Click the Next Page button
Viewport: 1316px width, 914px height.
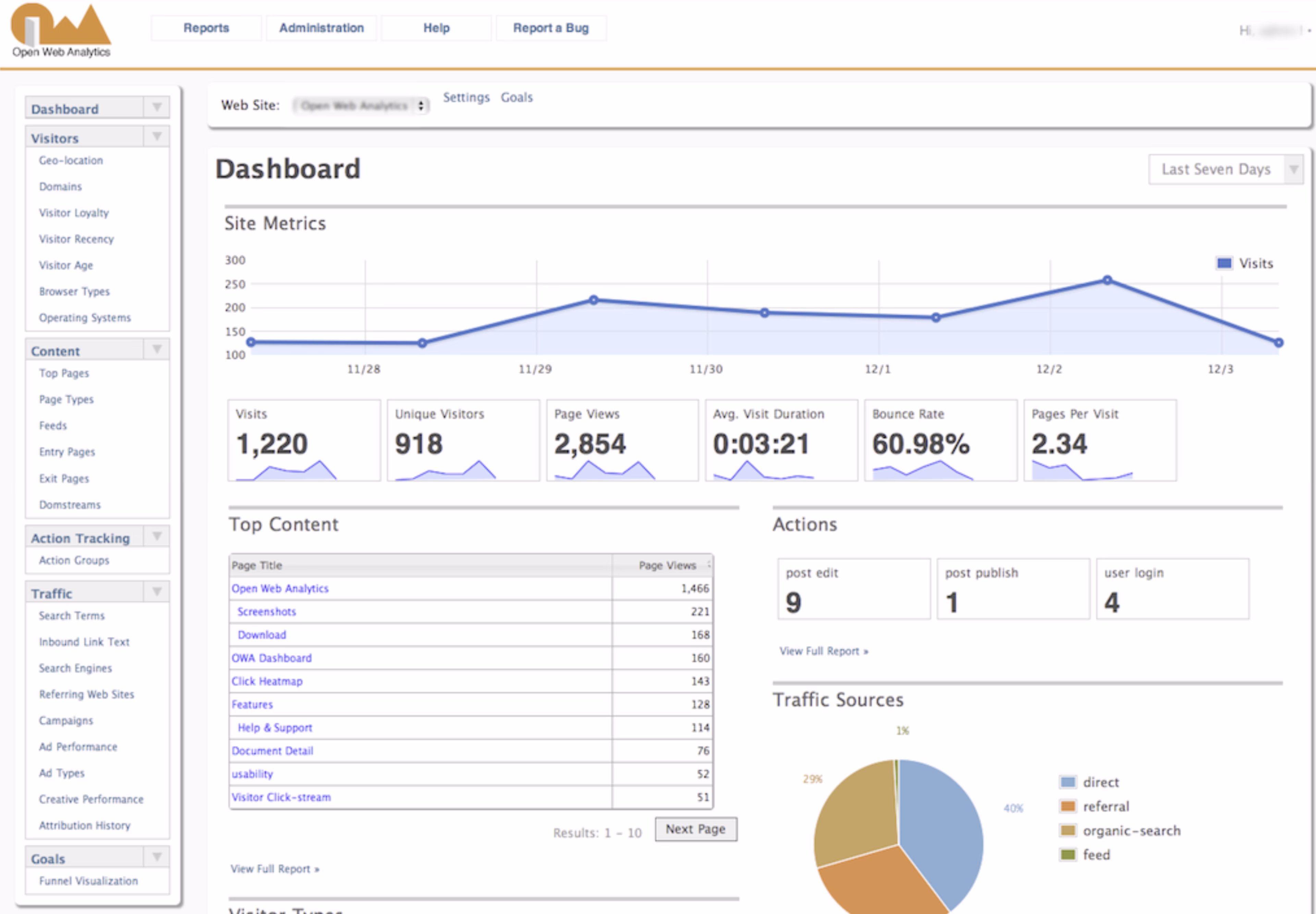tap(695, 829)
